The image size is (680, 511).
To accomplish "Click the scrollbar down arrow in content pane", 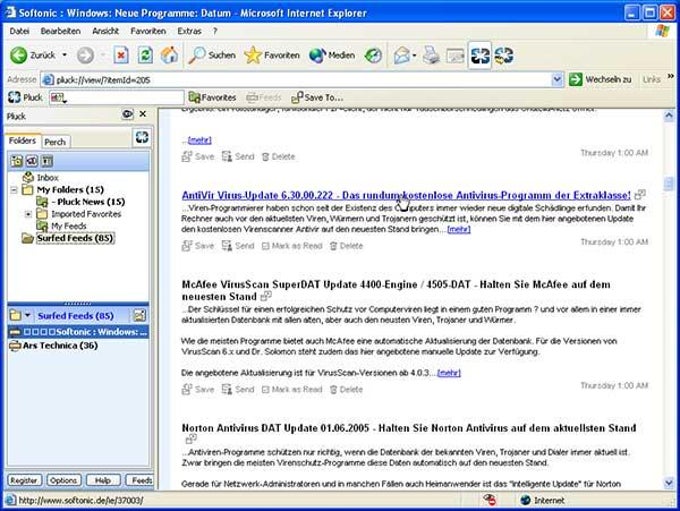I will point(668,483).
